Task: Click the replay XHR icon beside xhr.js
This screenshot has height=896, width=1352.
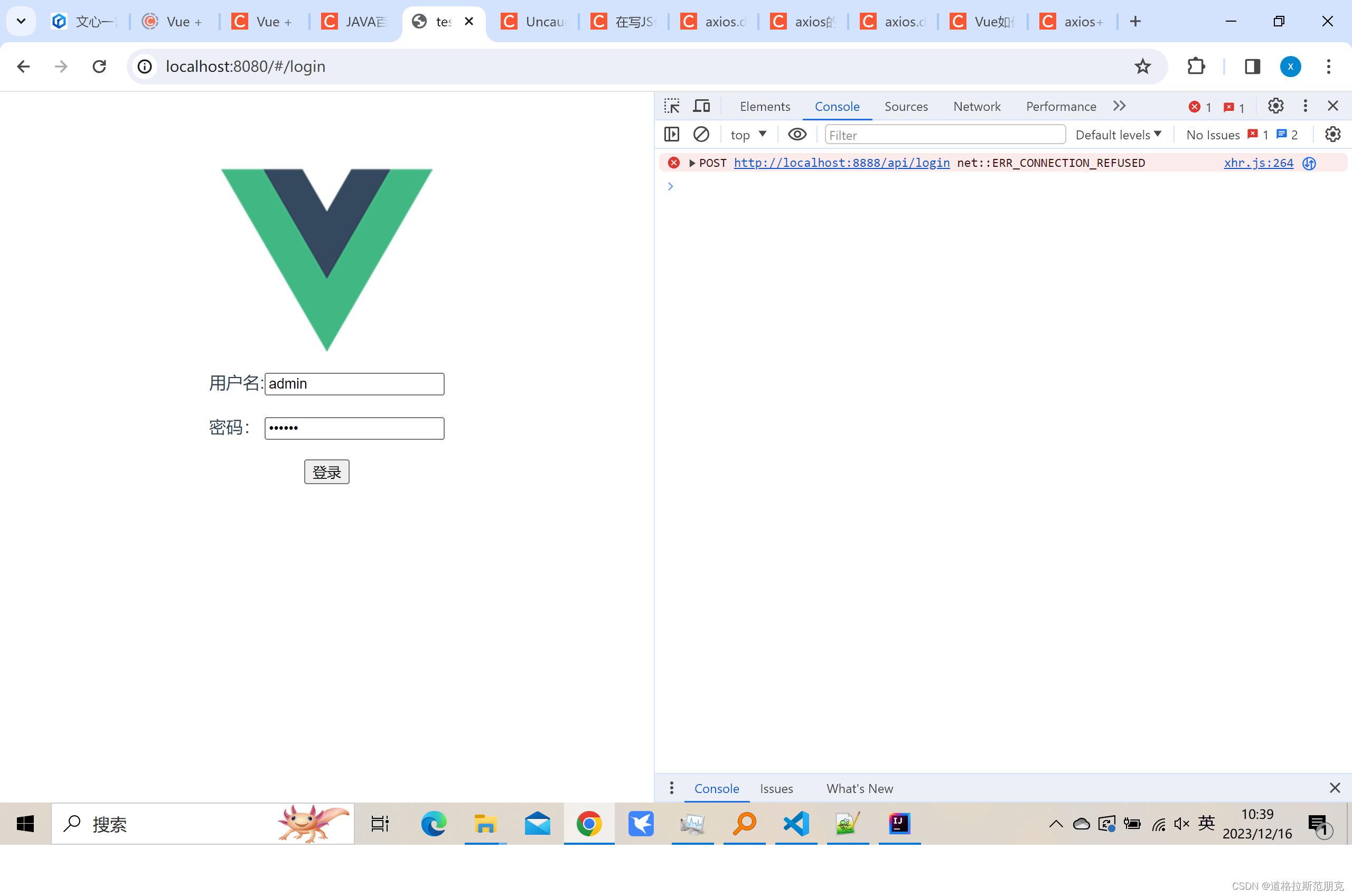Action: point(1309,164)
